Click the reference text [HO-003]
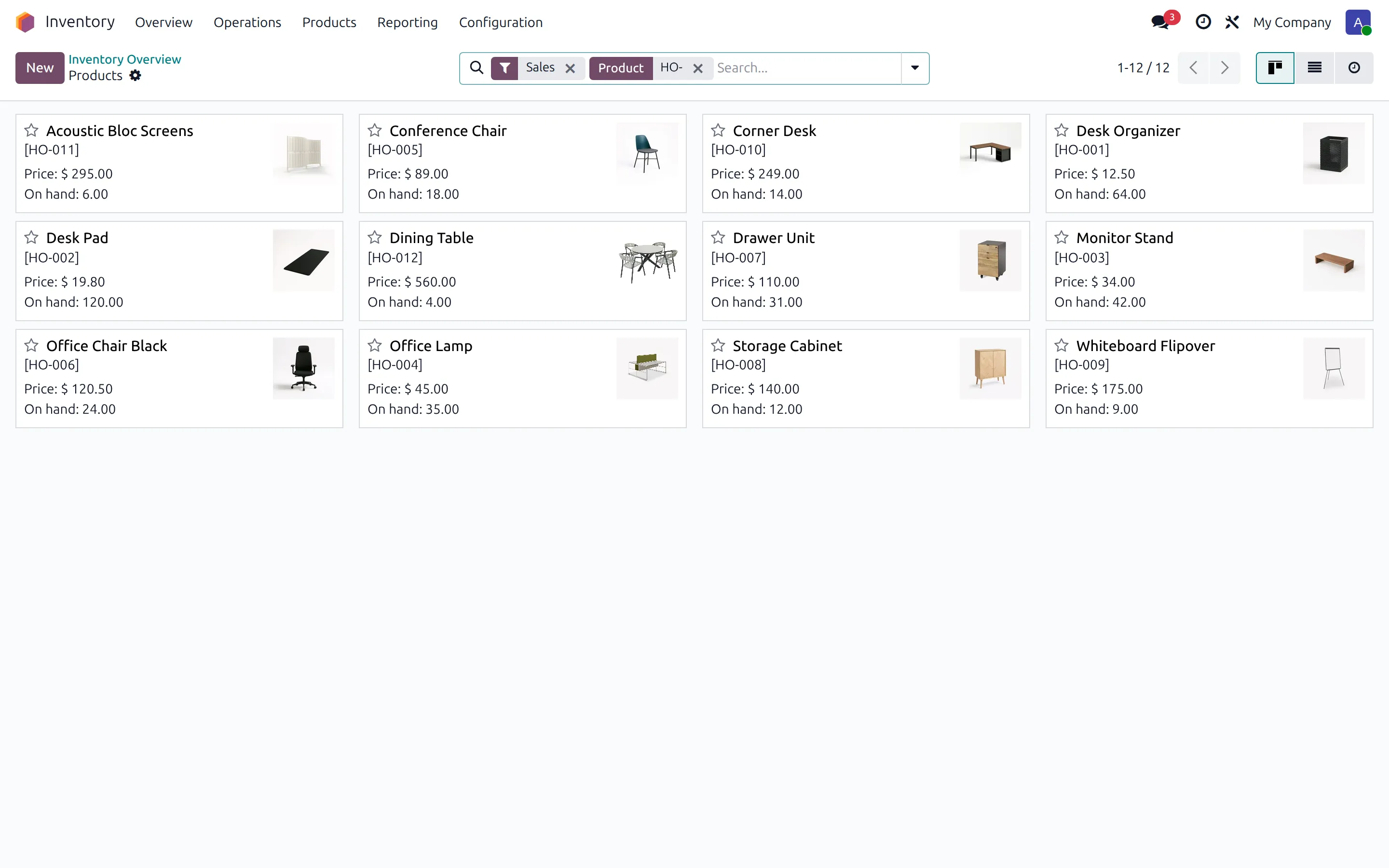The image size is (1389, 868). tap(1081, 258)
